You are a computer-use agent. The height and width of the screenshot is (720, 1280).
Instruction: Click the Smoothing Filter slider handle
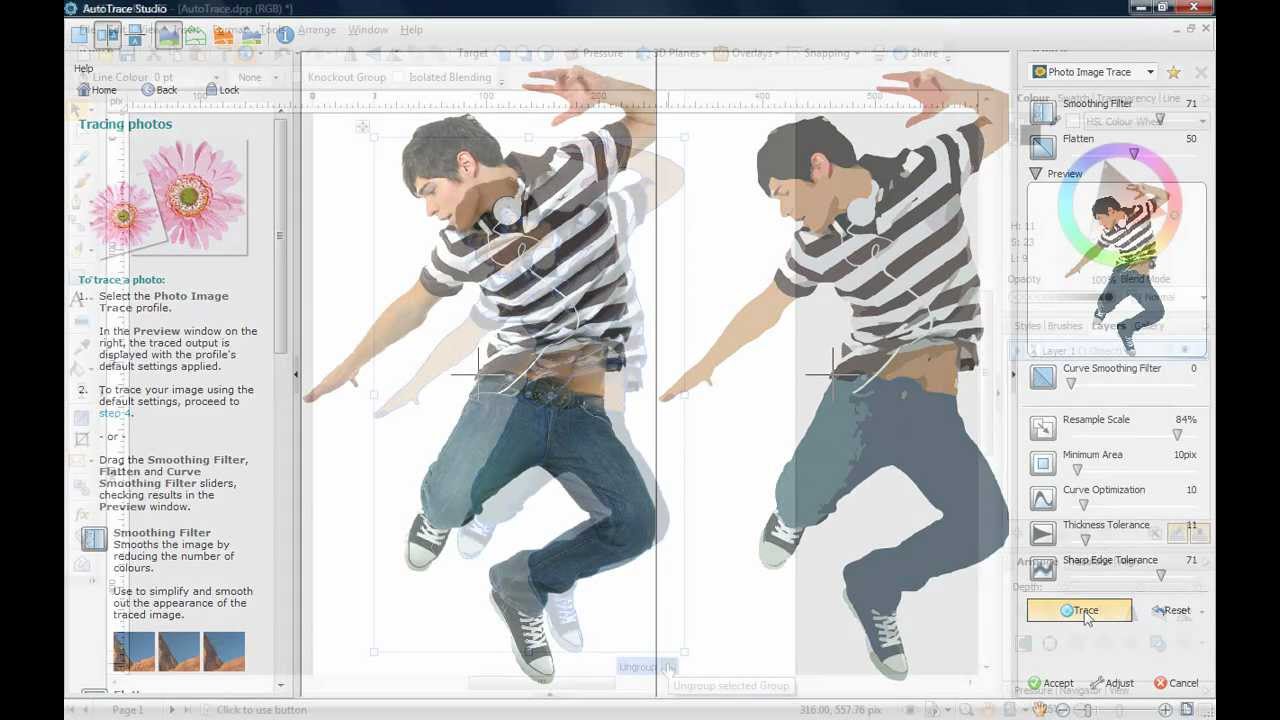1160,119
